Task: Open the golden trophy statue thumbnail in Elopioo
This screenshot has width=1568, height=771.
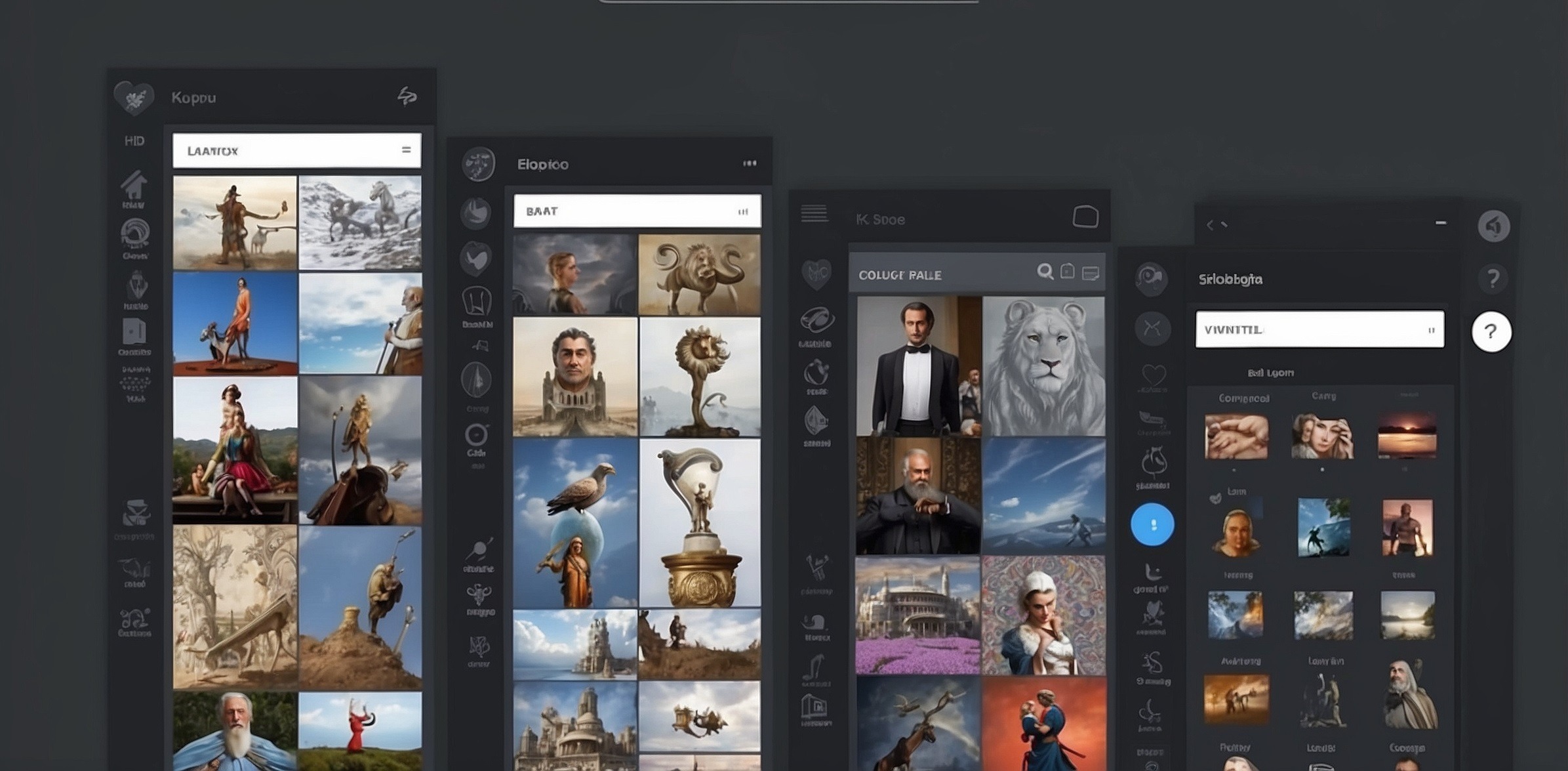Action: [x=700, y=523]
